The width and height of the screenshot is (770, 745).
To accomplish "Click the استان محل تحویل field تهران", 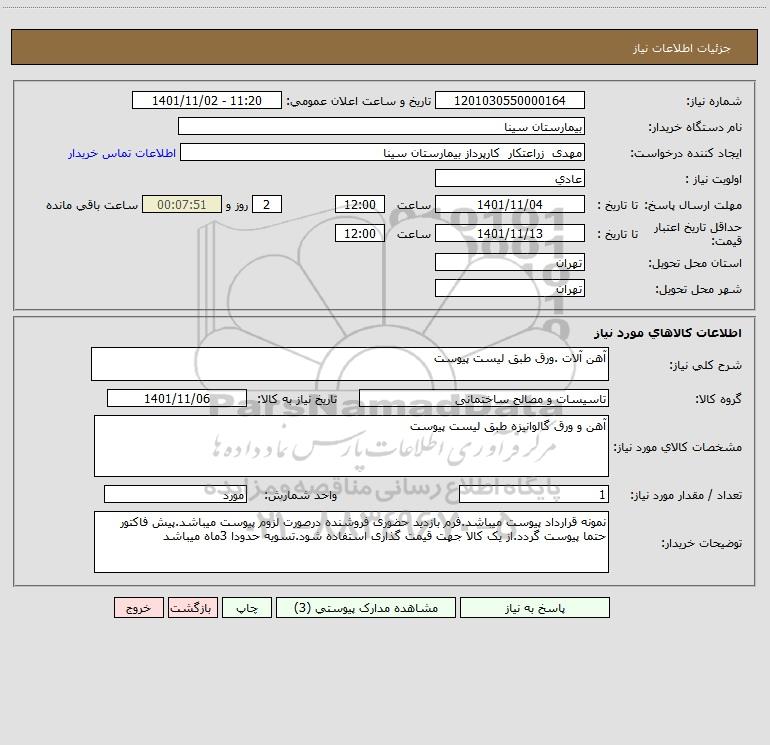I will pos(510,262).
